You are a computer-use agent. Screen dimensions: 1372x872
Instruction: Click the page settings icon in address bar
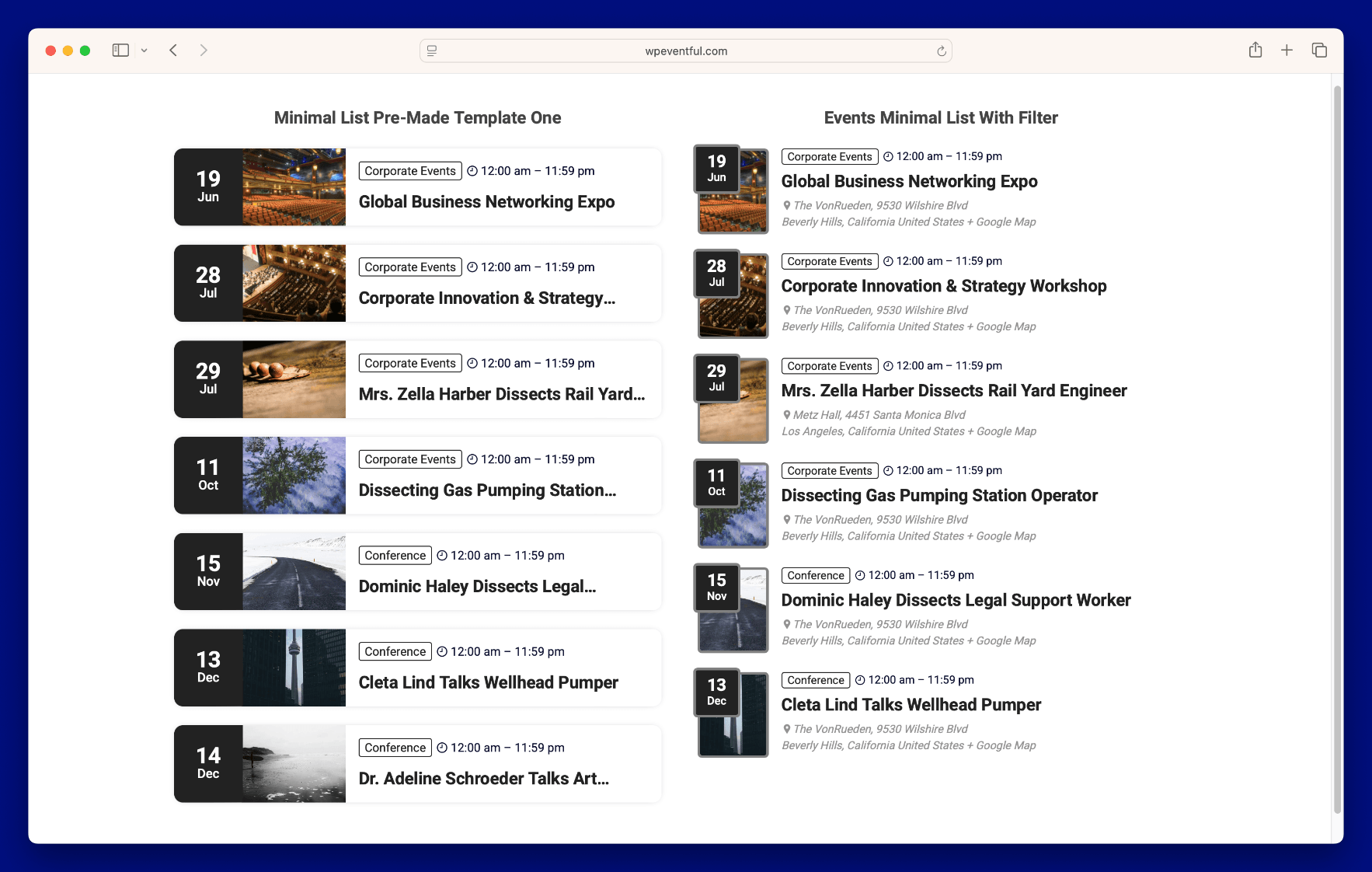(x=432, y=51)
